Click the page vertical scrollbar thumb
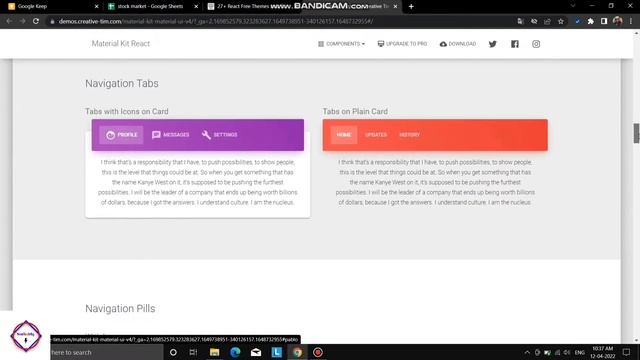The height and width of the screenshot is (360, 640). point(636,133)
